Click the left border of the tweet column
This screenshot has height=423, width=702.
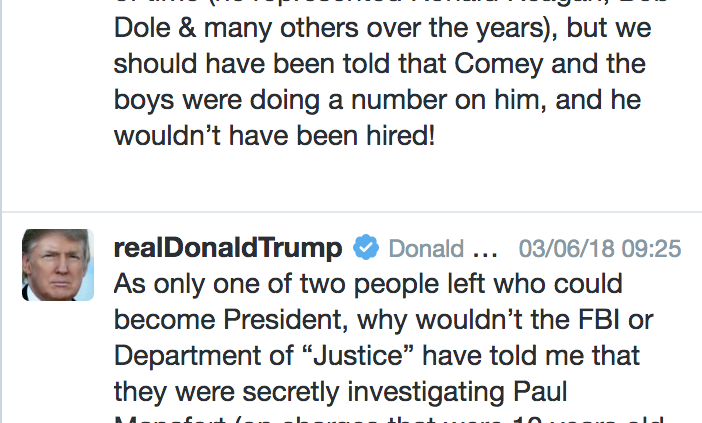[x=1, y=211]
